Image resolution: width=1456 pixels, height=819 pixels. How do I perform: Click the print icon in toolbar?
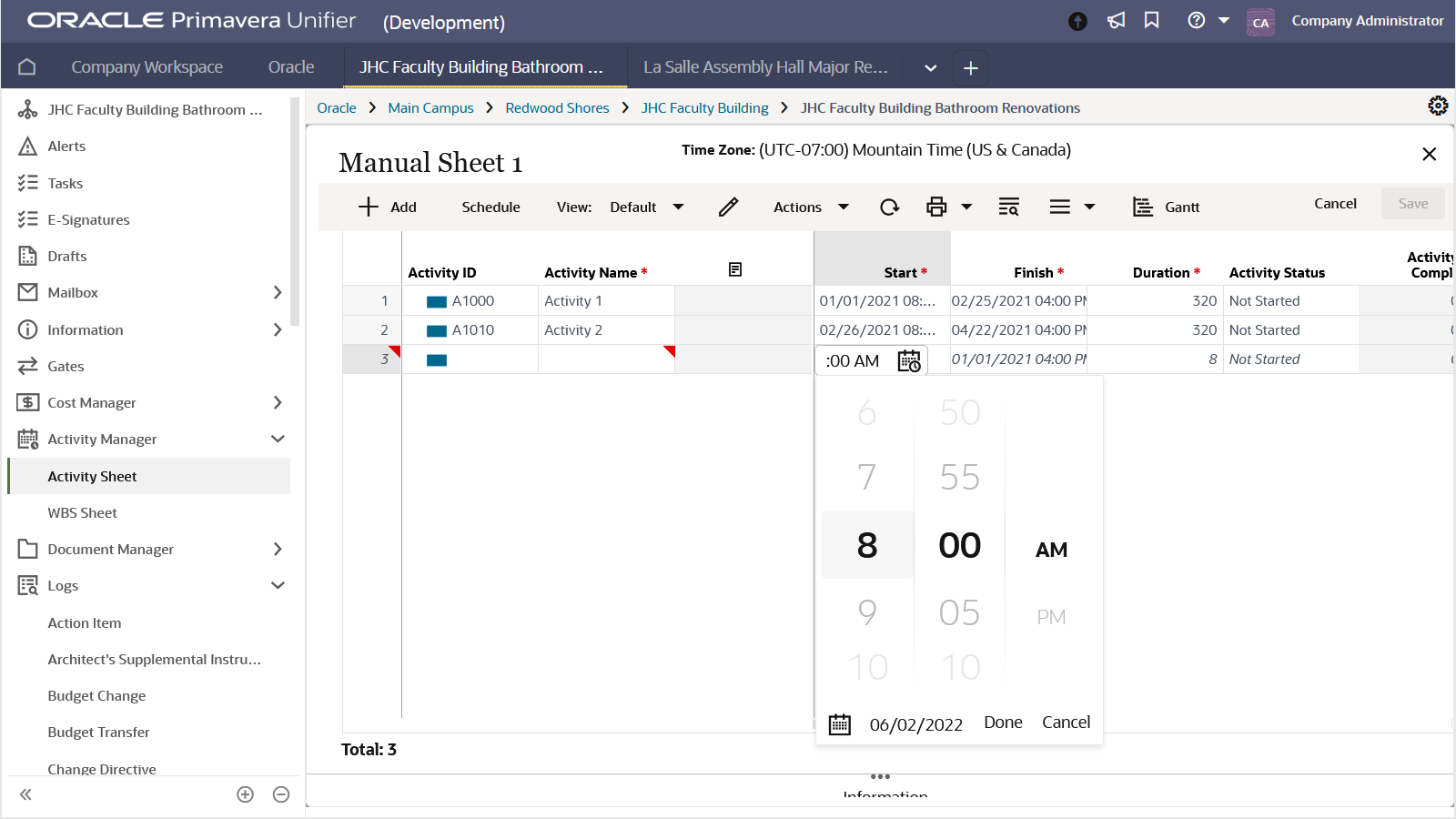coord(936,207)
